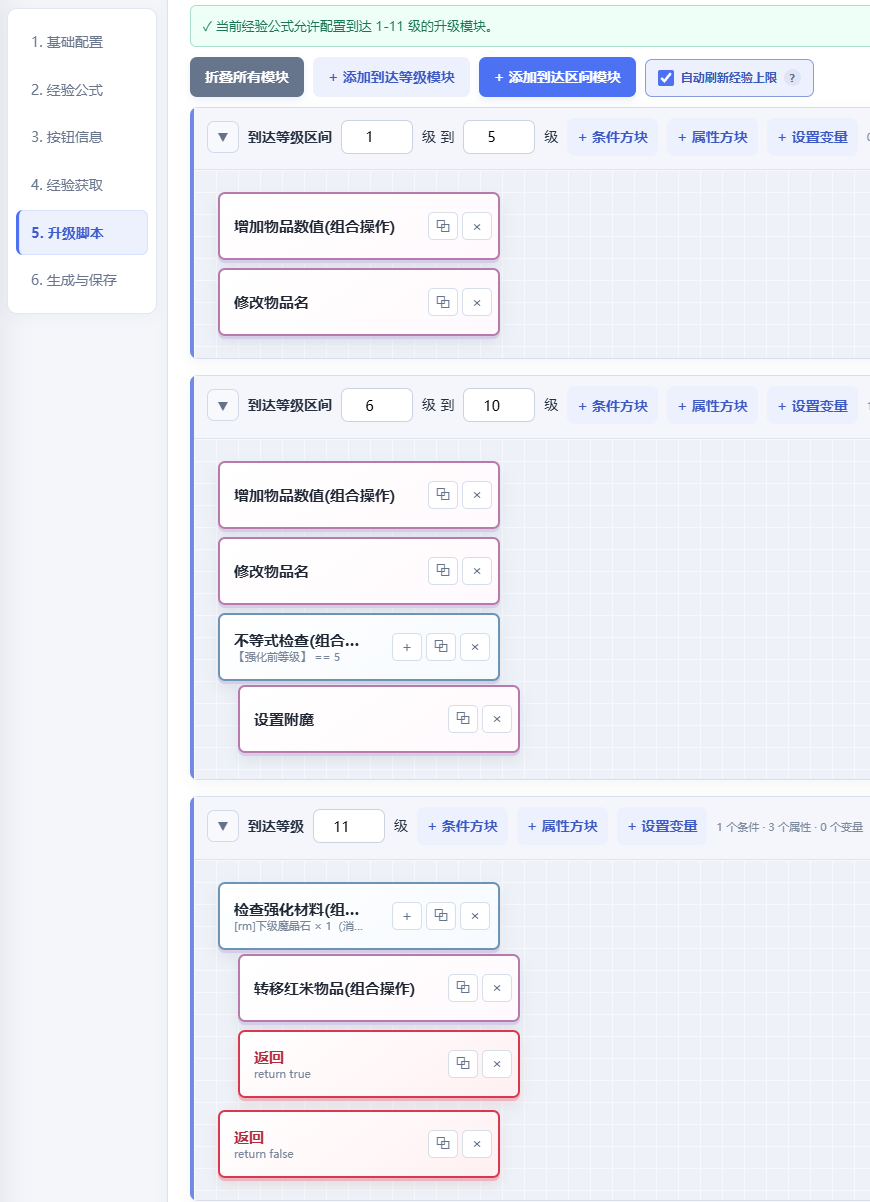Delete the 增加物品数值 block in level 1-5 module
The image size is (870, 1202).
[x=477, y=226]
